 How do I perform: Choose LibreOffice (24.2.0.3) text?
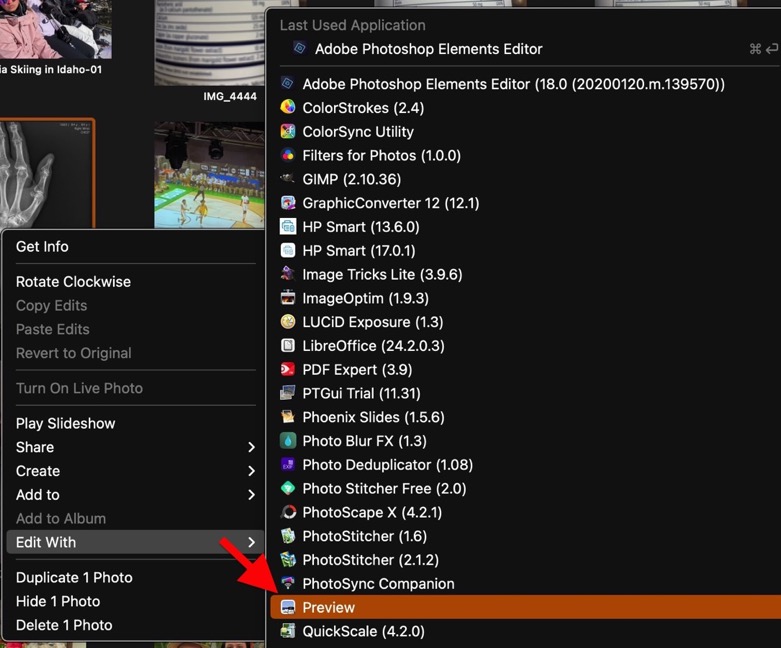374,346
